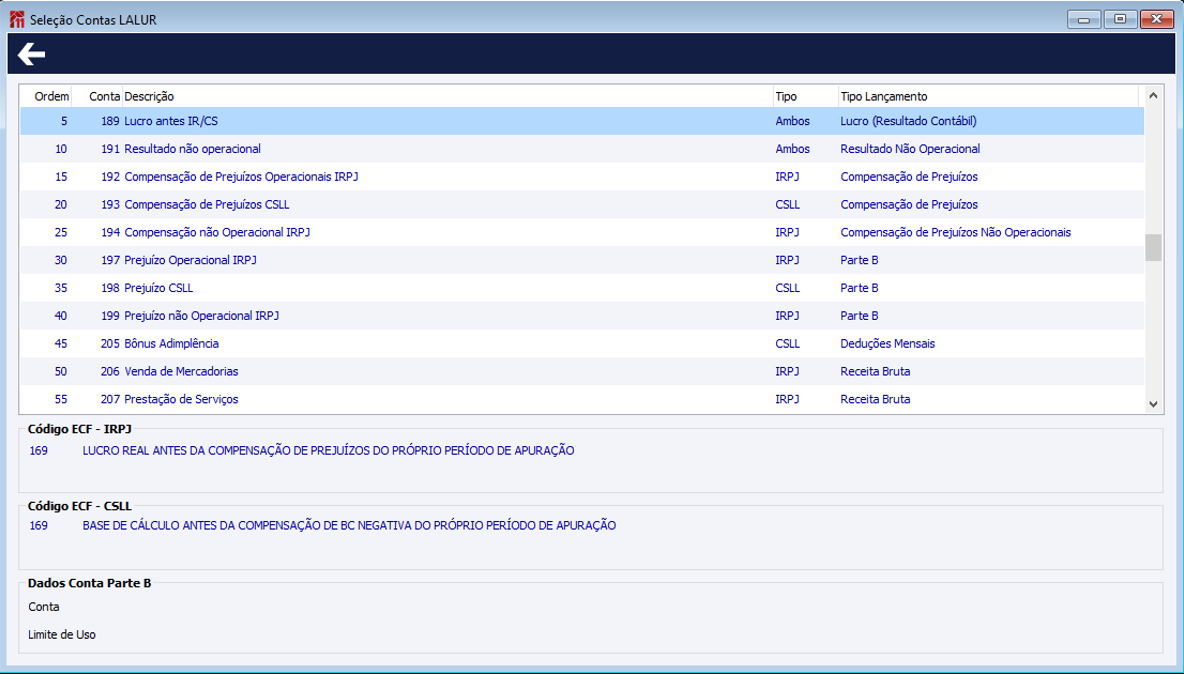
Task: Minimize the Seleção Contas LALUR window
Action: (x=1084, y=20)
